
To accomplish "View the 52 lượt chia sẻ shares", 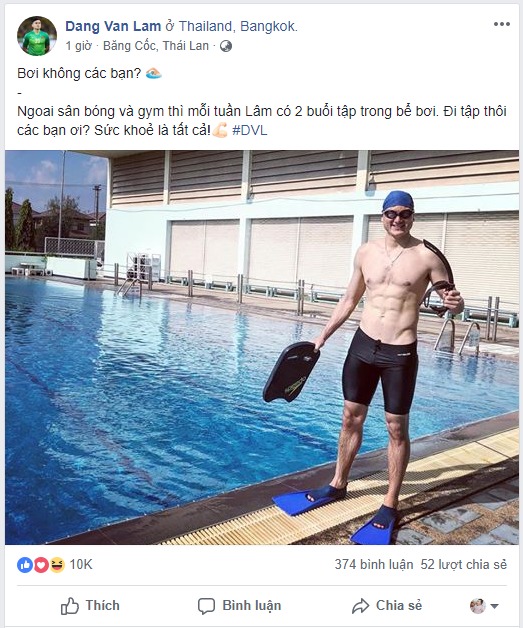I will pyautogui.click(x=463, y=564).
